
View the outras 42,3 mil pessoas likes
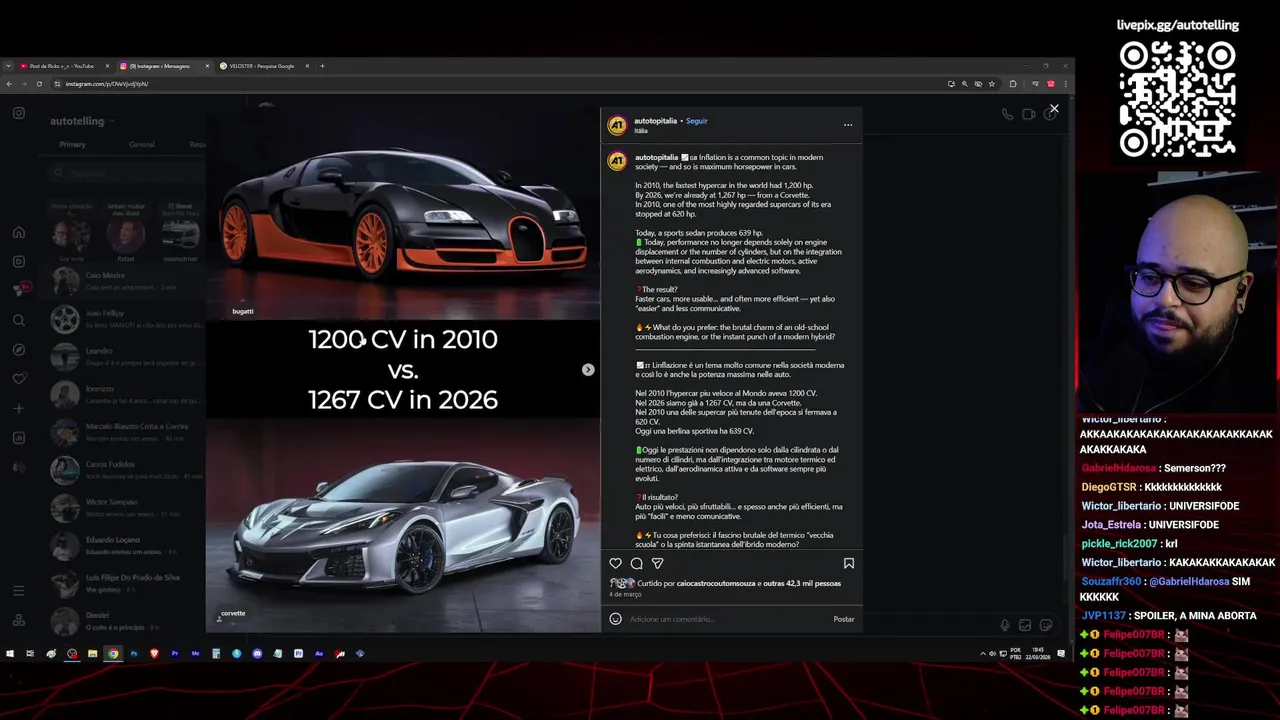click(x=802, y=583)
